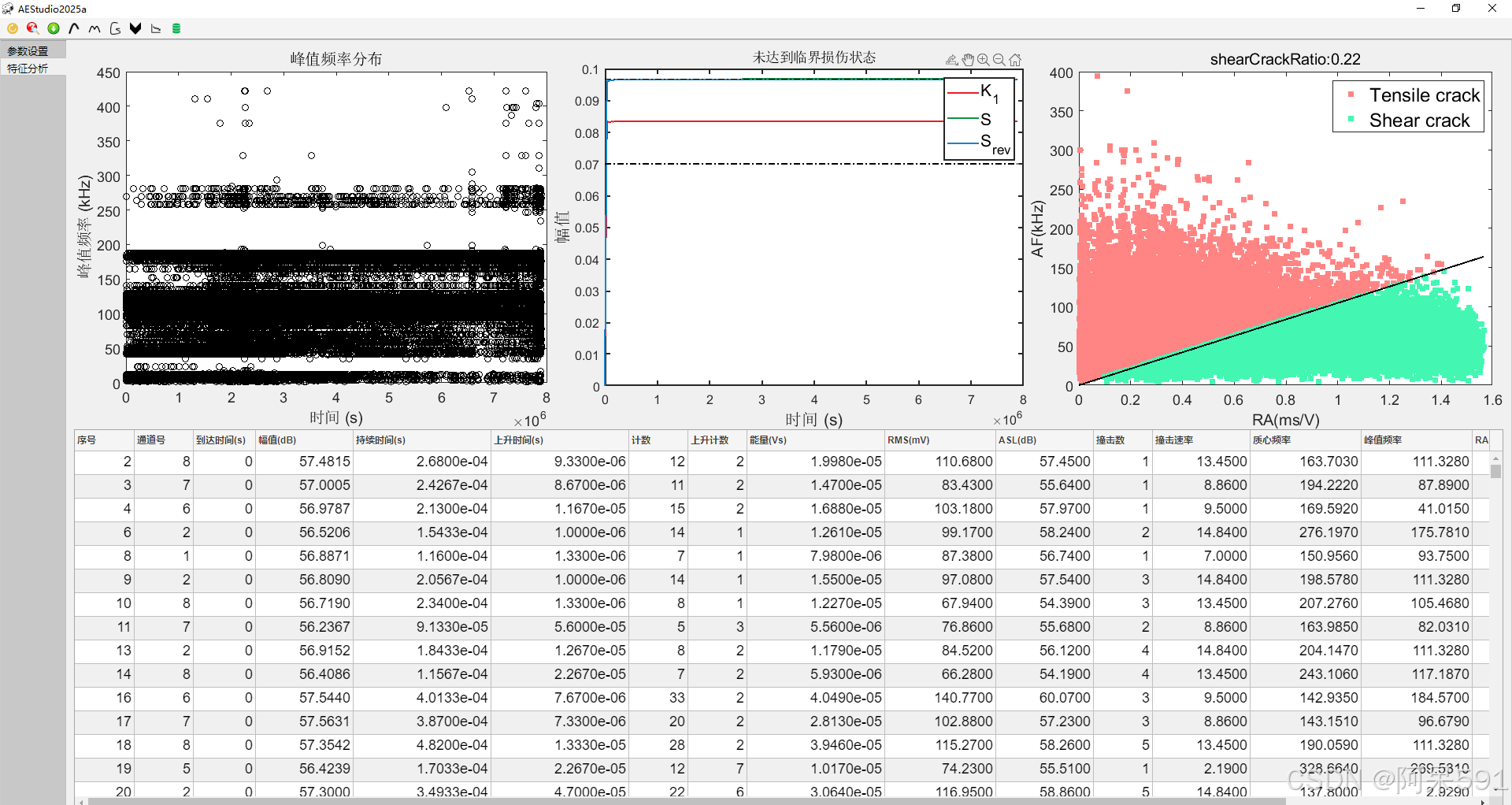Click the green database toolbar icon
Viewport: 1512px width, 805px height.
click(176, 28)
